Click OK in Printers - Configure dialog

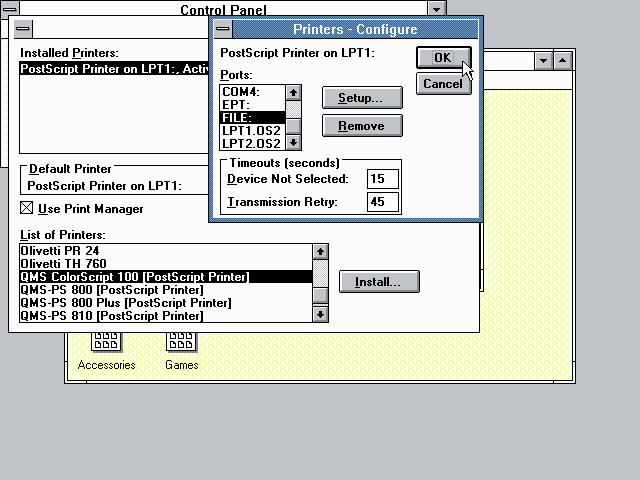click(x=444, y=58)
